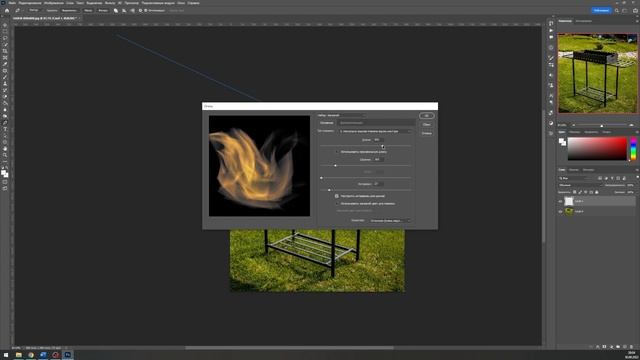Select the Rectangular Marquee tool
Viewport: 640px width, 360px height.
[x=5, y=31]
